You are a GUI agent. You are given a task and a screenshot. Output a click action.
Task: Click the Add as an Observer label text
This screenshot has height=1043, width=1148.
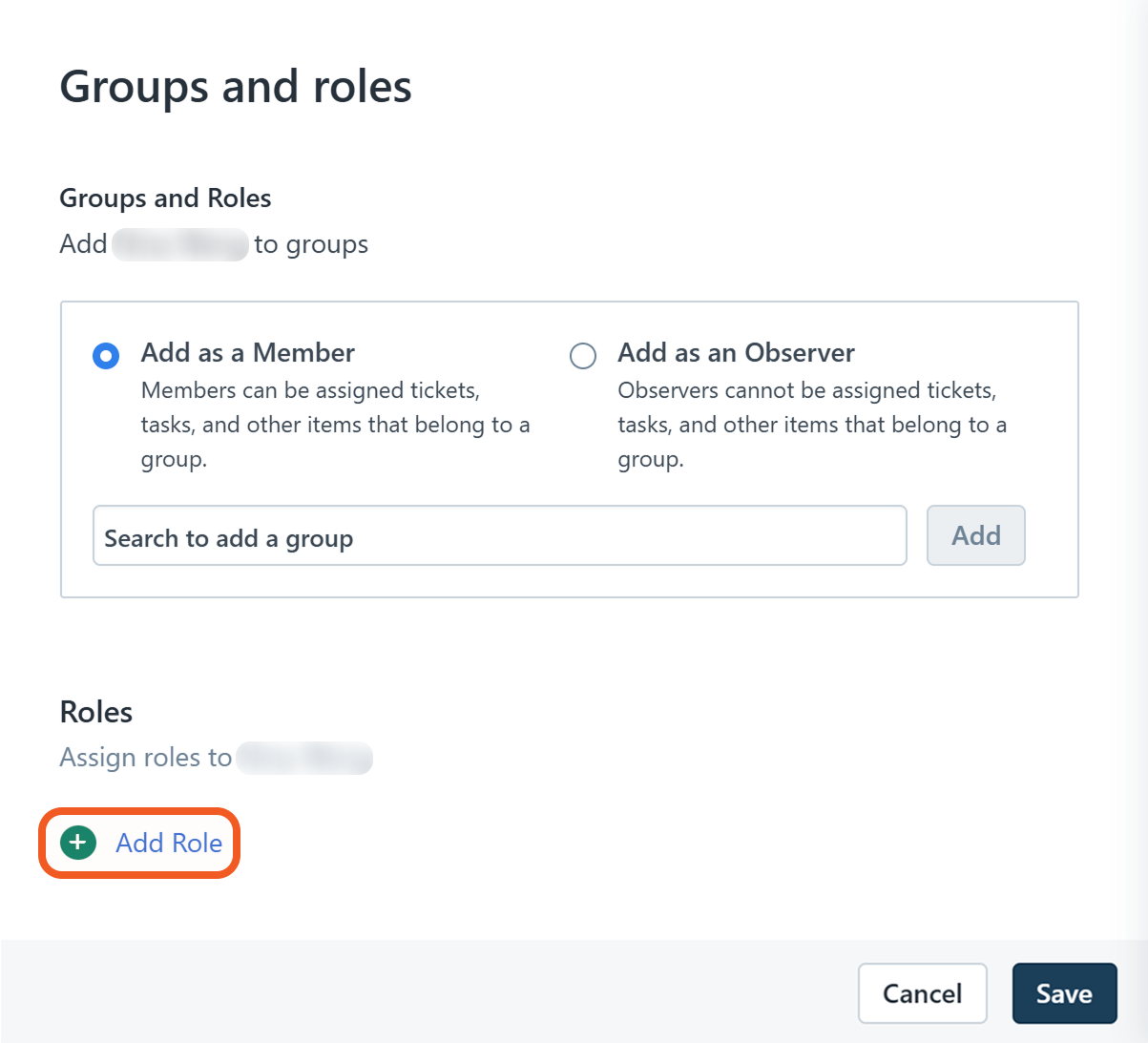(735, 352)
